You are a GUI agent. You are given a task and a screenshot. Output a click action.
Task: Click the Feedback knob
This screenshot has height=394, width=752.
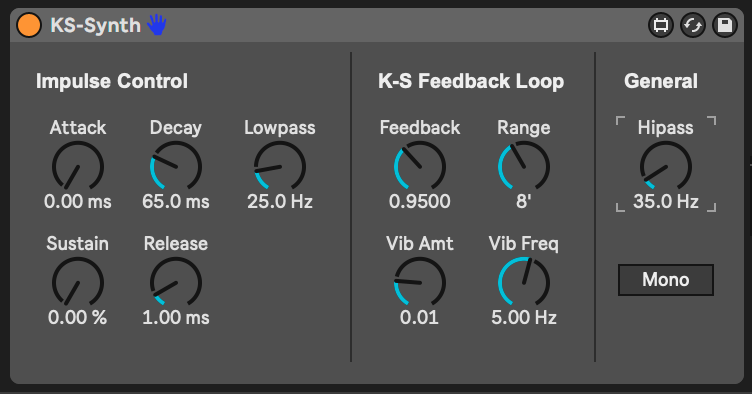[x=420, y=166]
